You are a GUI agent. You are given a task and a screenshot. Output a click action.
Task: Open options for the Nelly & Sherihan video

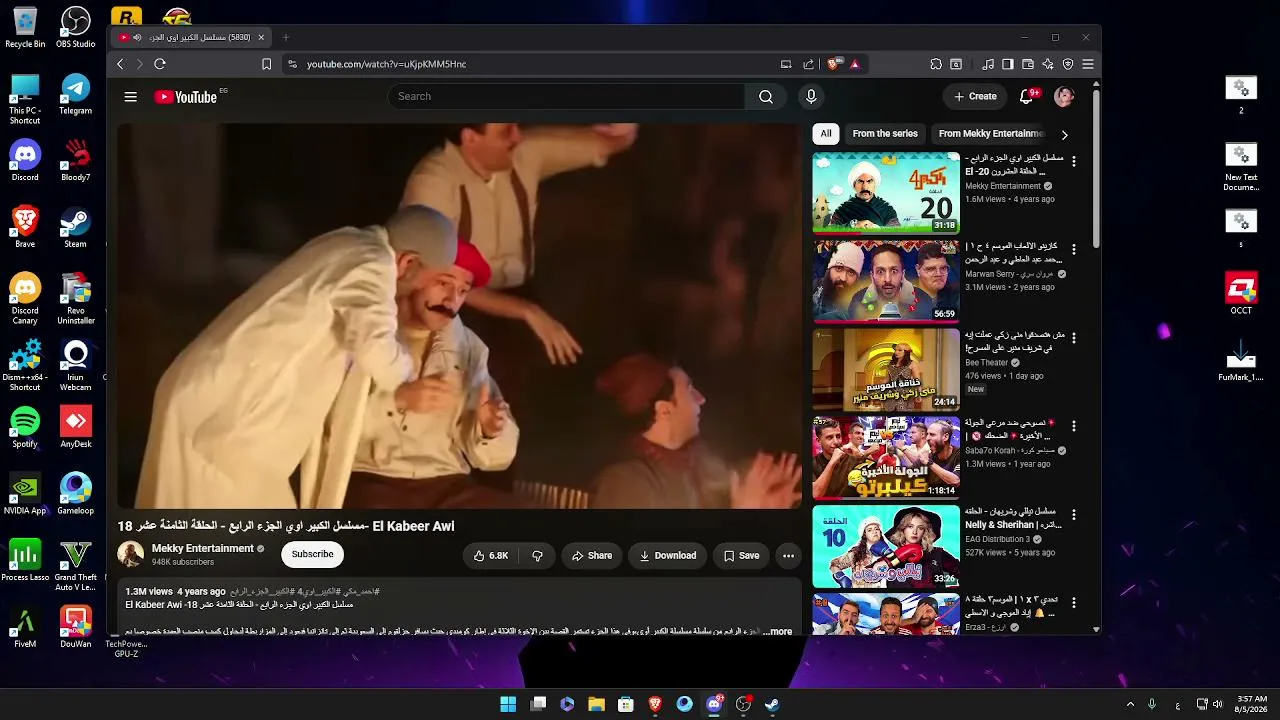point(1074,514)
